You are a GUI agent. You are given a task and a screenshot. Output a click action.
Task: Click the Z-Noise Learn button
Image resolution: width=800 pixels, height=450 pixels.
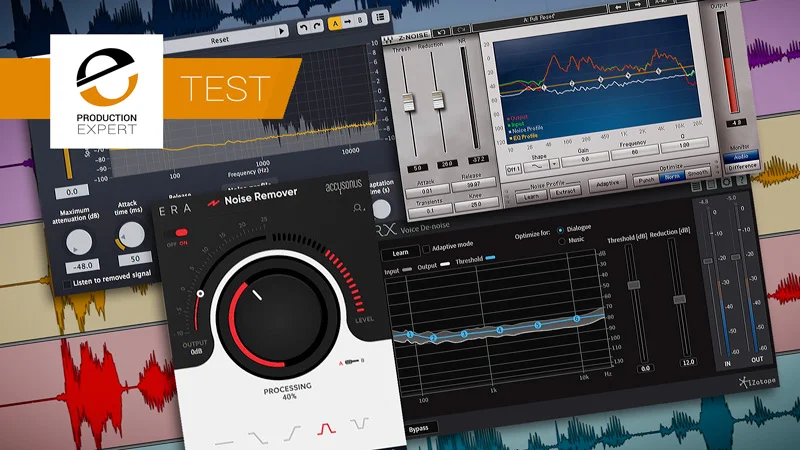[x=531, y=196]
